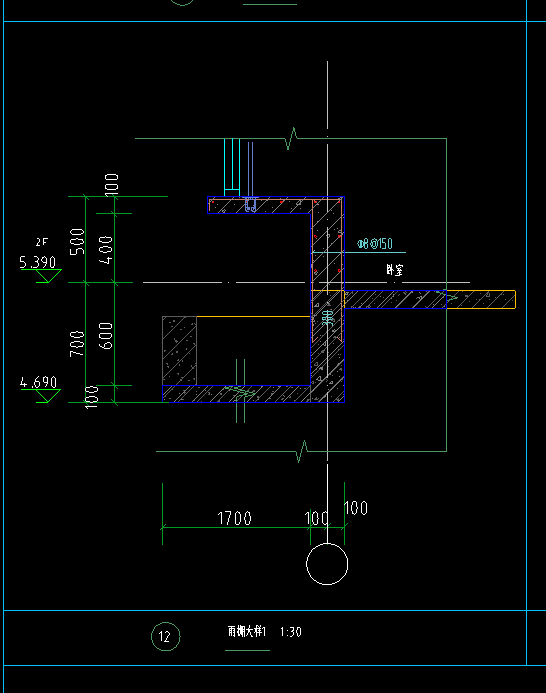Image resolution: width=546 pixels, height=693 pixels.
Task: Select the 1700 horizontal dimension text
Action: pyautogui.click(x=234, y=518)
